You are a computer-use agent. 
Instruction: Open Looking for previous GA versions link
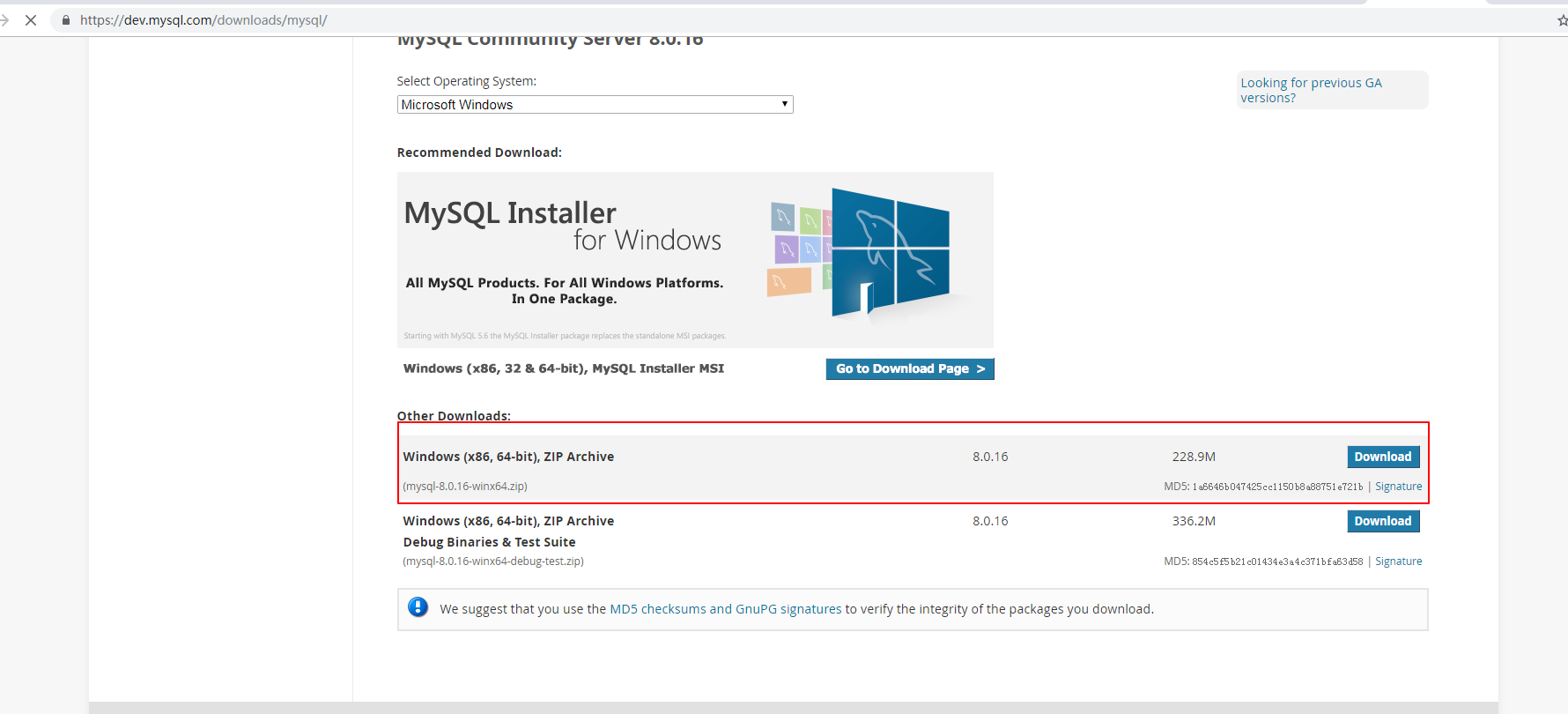1311,90
